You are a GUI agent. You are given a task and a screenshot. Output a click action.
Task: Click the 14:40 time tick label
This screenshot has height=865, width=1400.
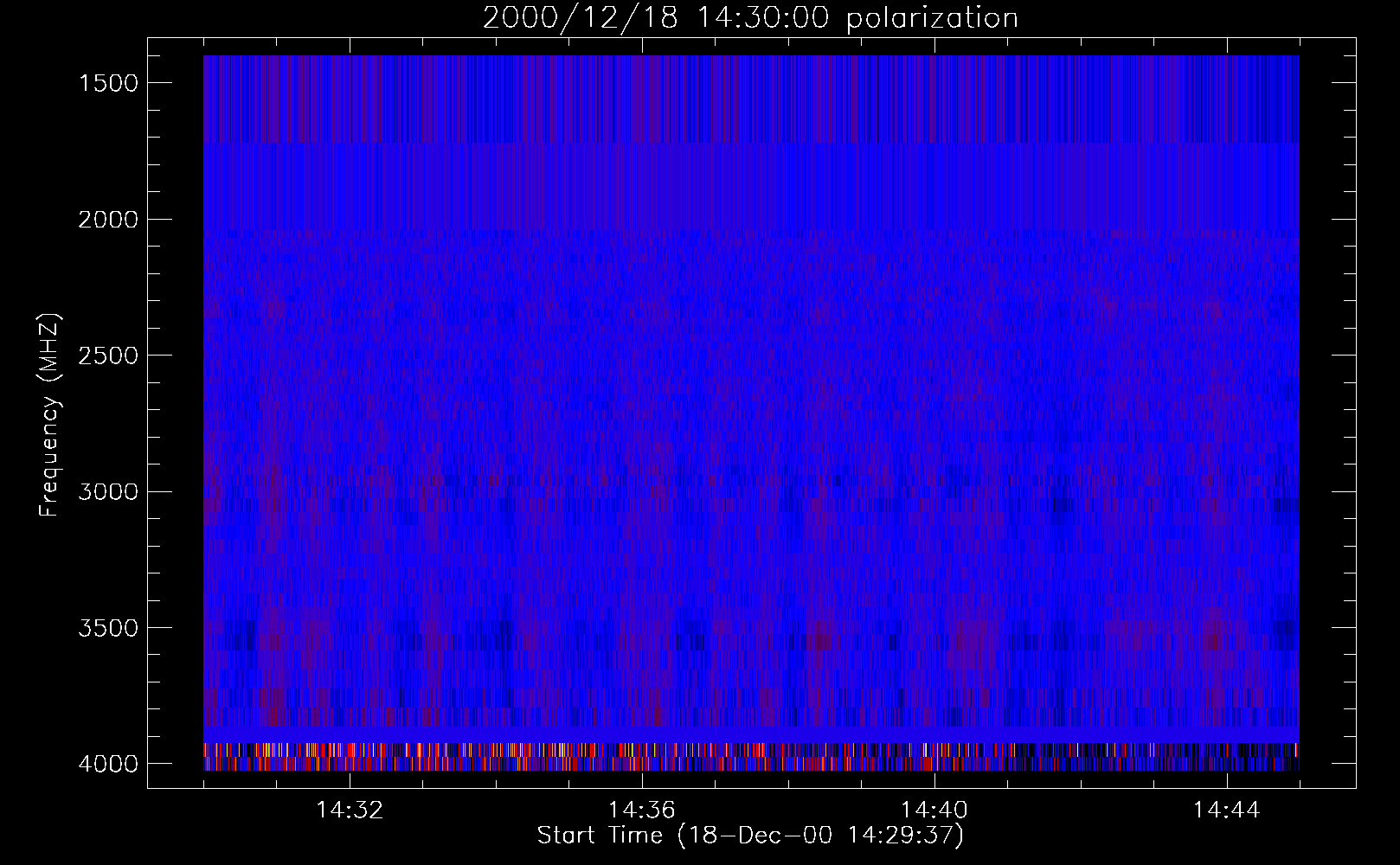pos(934,811)
